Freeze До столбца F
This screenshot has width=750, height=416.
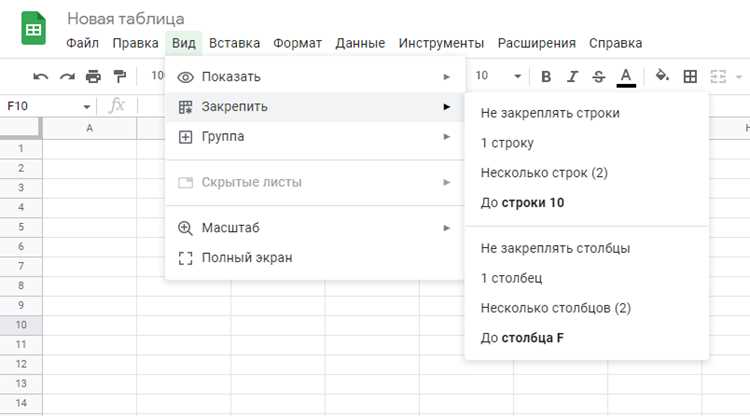click(586, 338)
